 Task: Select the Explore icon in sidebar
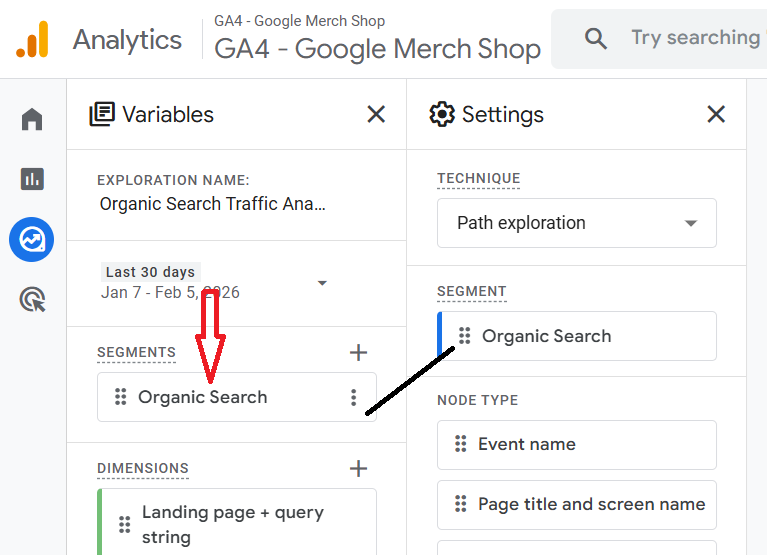click(32, 240)
